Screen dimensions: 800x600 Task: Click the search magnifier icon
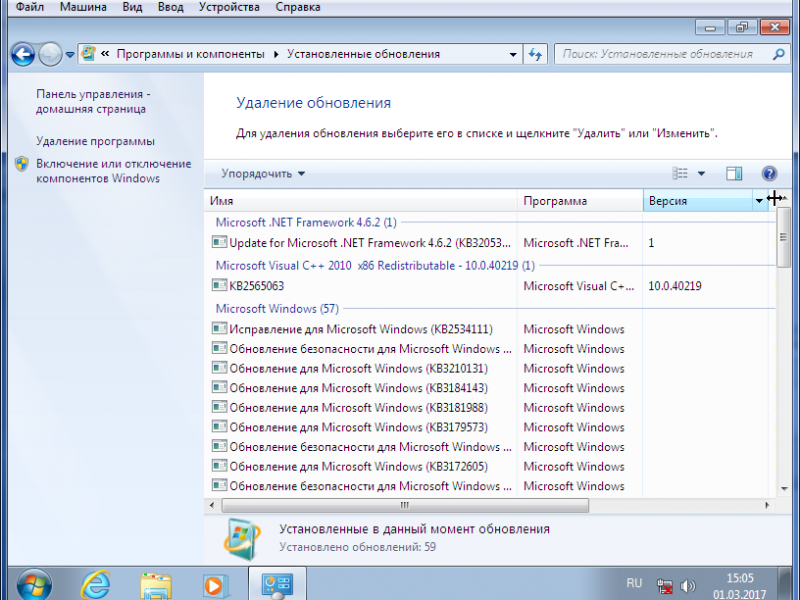(779, 54)
